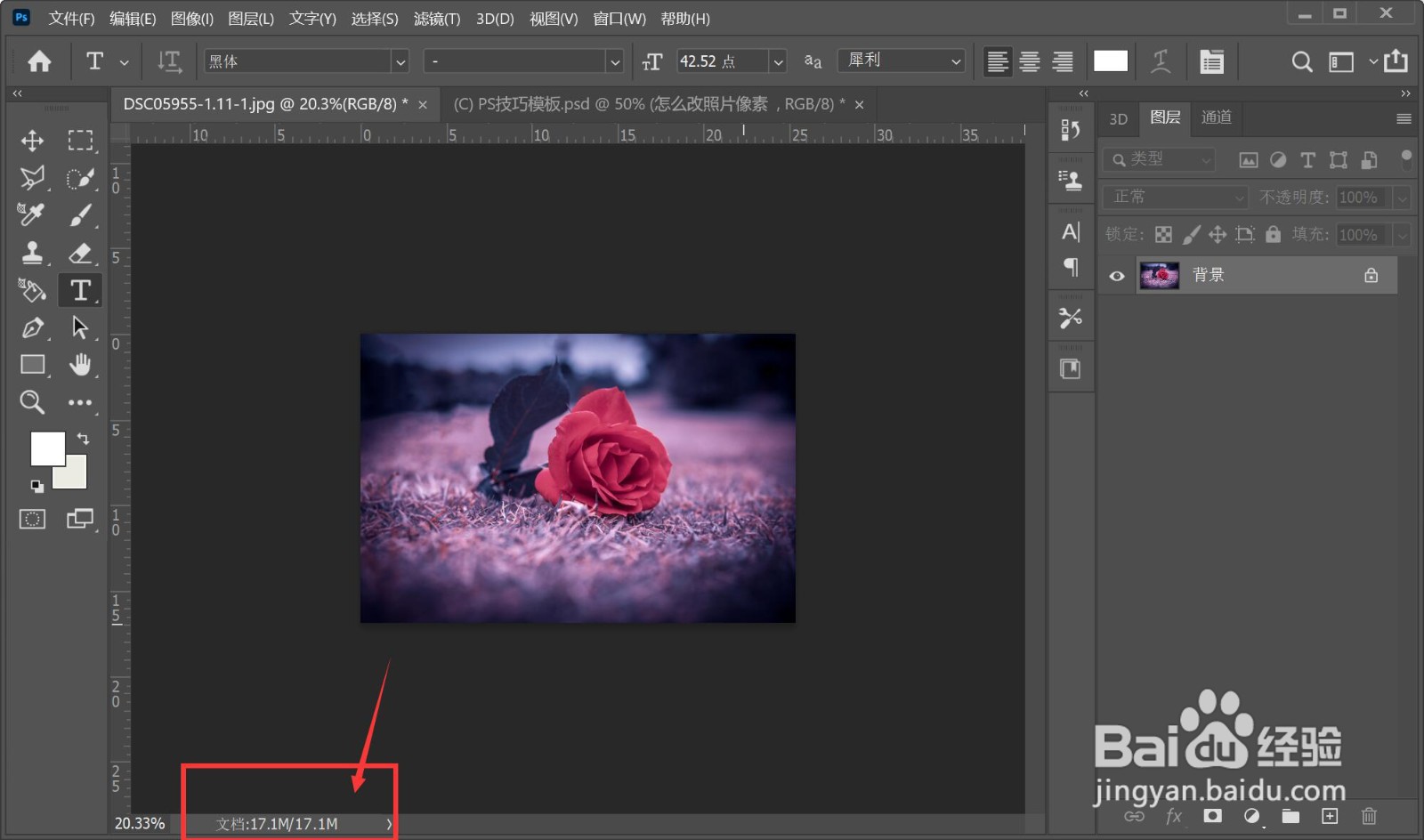Select the Path Selection tool
Viewport: 1424px width, 840px height.
pos(80,327)
